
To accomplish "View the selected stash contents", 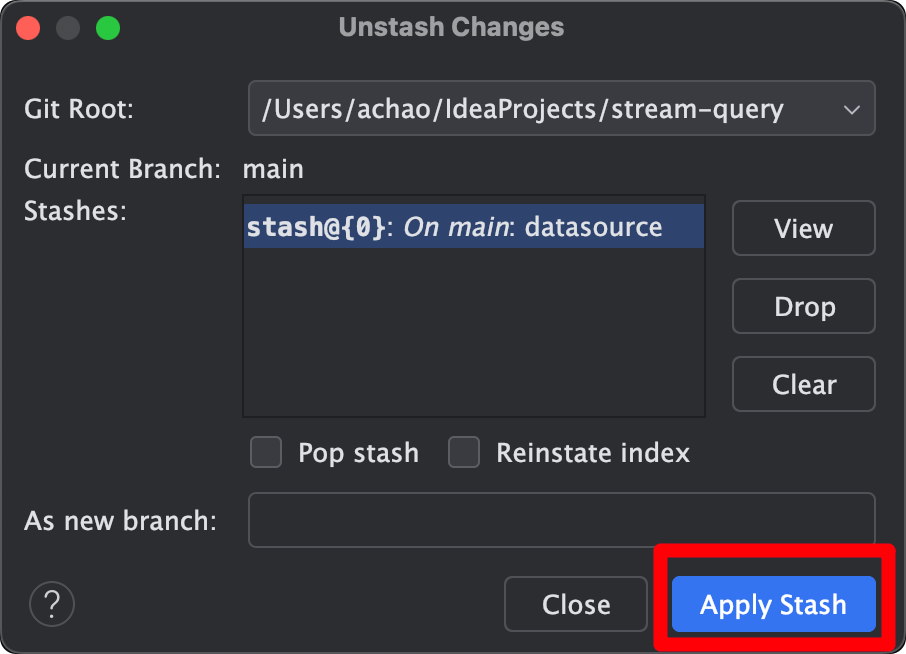I will (x=803, y=229).
